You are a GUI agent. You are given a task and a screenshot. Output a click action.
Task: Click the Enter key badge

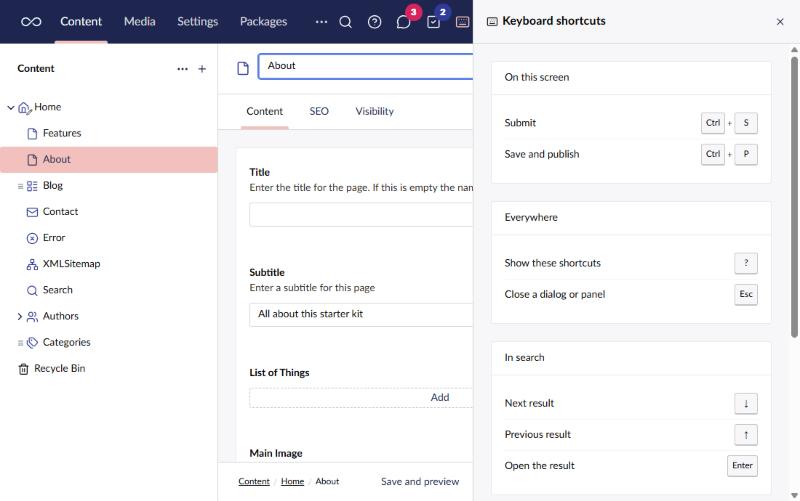(742, 466)
